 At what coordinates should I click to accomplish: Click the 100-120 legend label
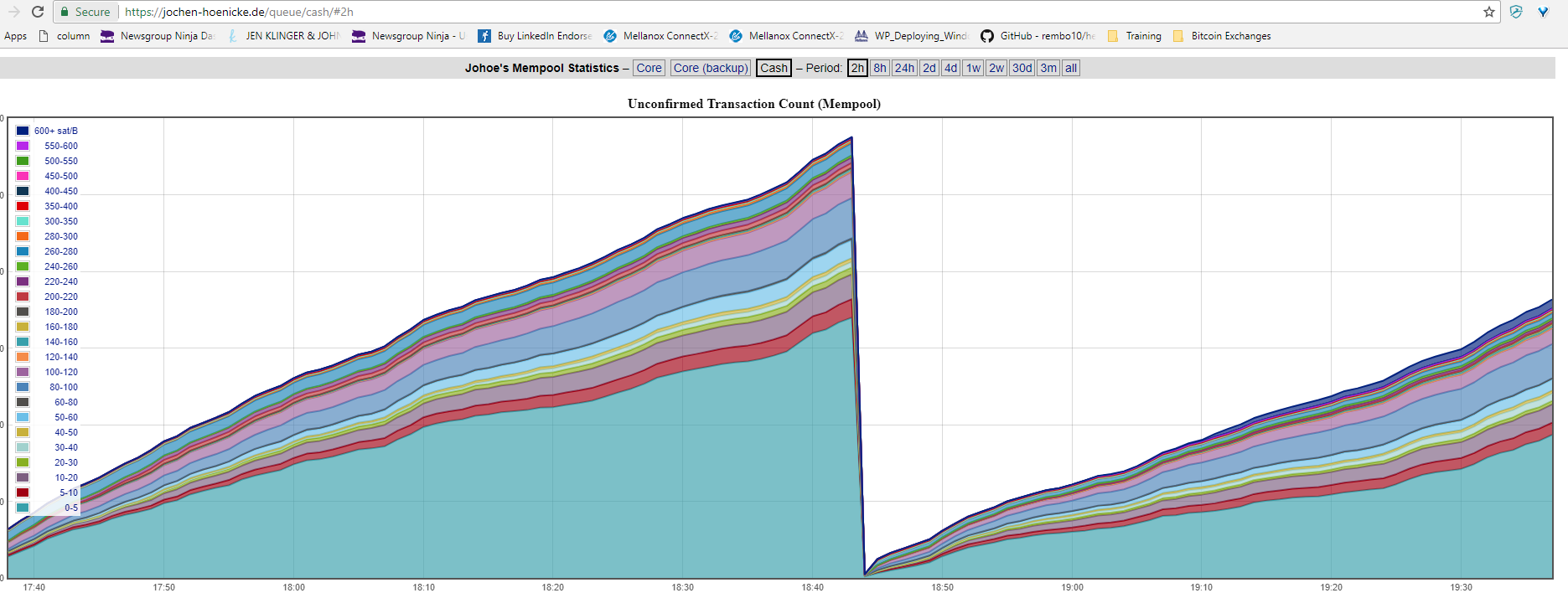[x=61, y=372]
